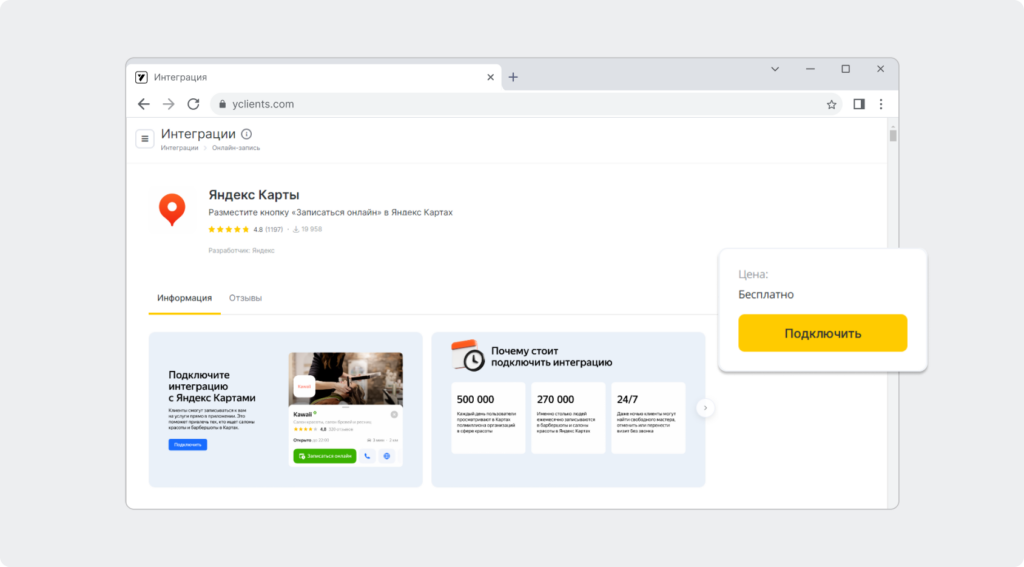
Task: Click the calendar clock icon
Action: 468,356
